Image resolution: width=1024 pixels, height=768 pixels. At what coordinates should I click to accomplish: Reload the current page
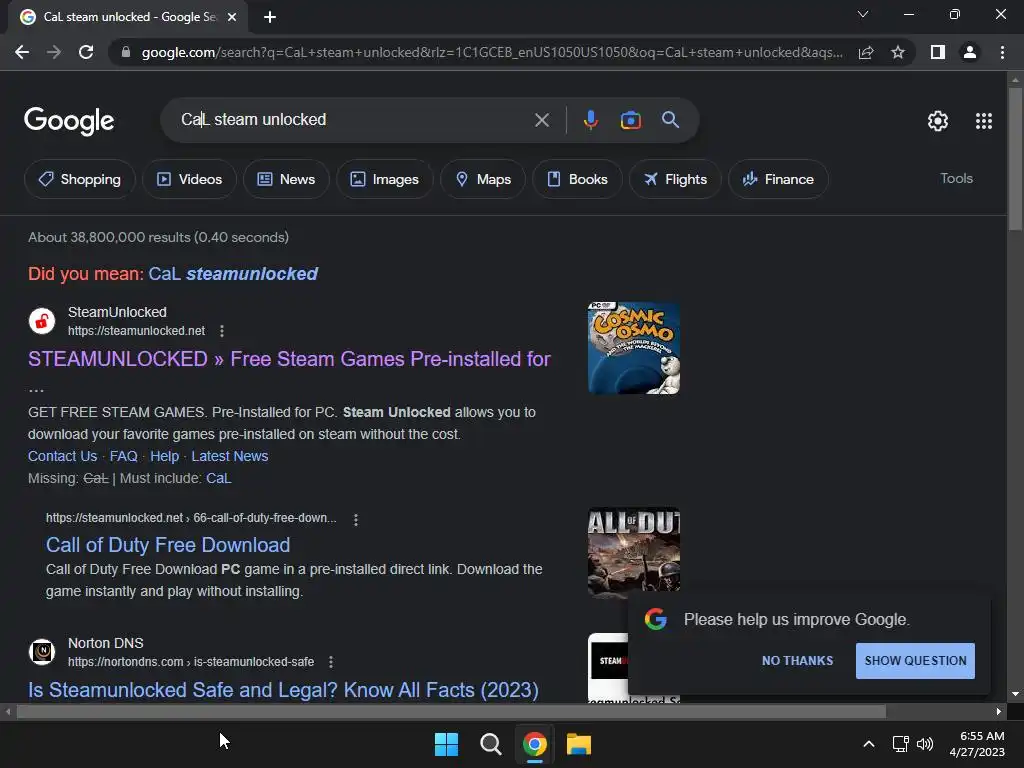click(x=86, y=52)
